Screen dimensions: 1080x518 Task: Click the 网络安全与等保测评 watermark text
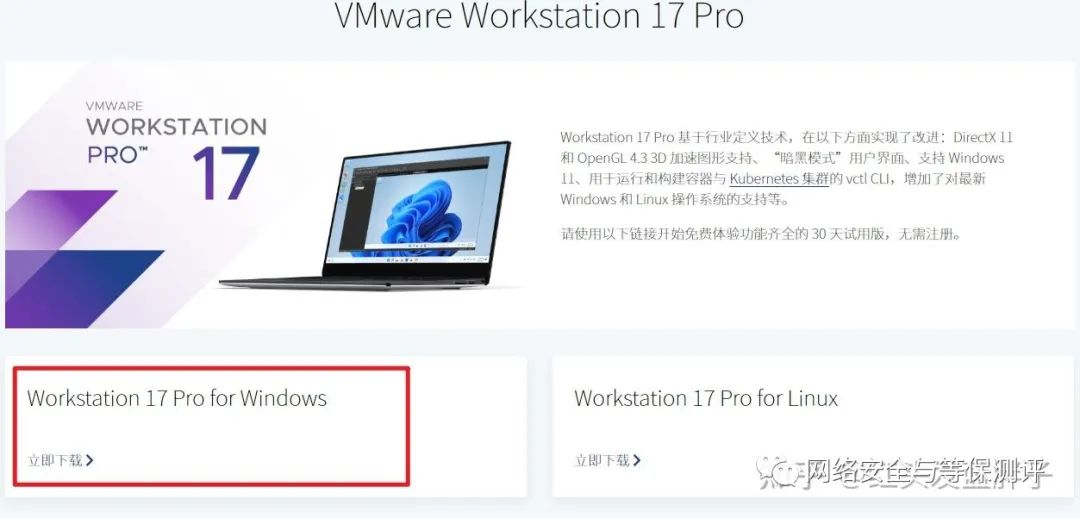coord(927,473)
